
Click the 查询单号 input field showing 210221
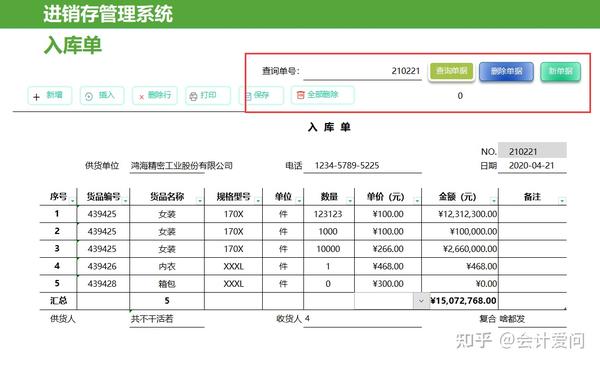click(x=362, y=71)
